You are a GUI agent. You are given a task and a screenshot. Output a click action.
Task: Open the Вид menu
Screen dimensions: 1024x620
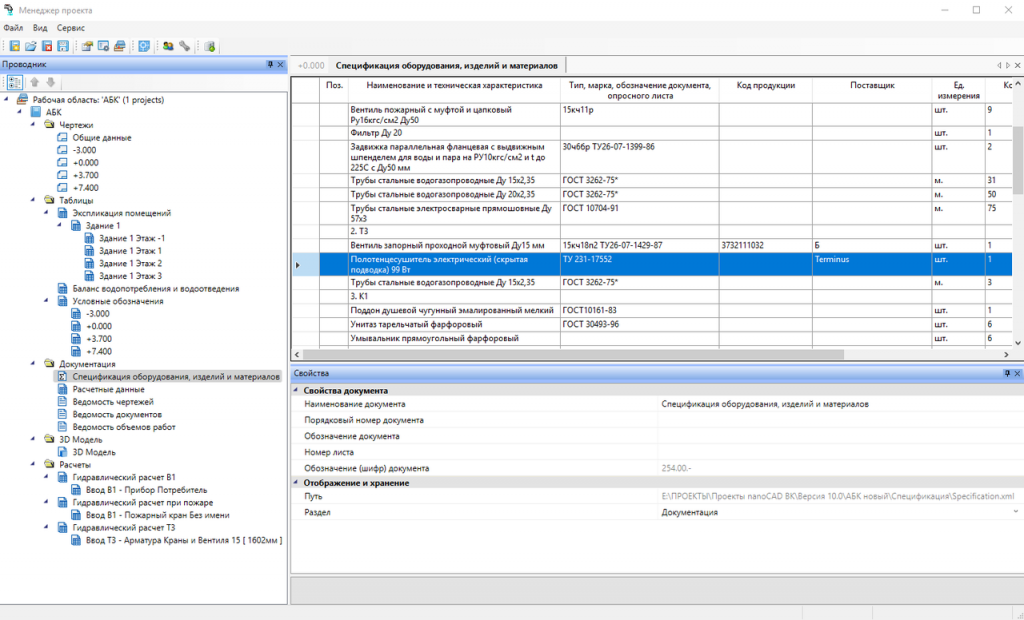pos(40,28)
